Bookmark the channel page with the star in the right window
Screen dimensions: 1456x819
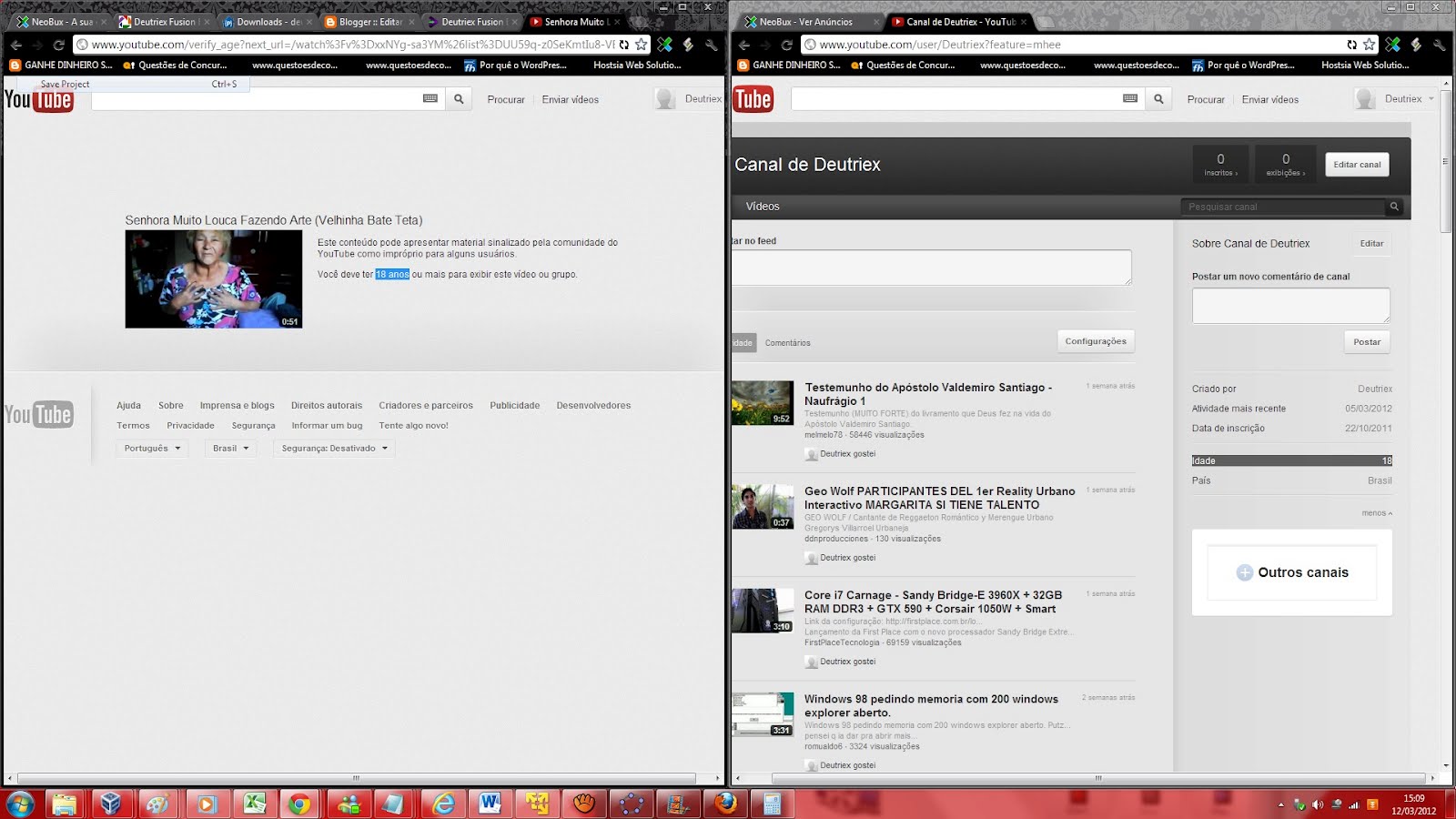(1369, 45)
